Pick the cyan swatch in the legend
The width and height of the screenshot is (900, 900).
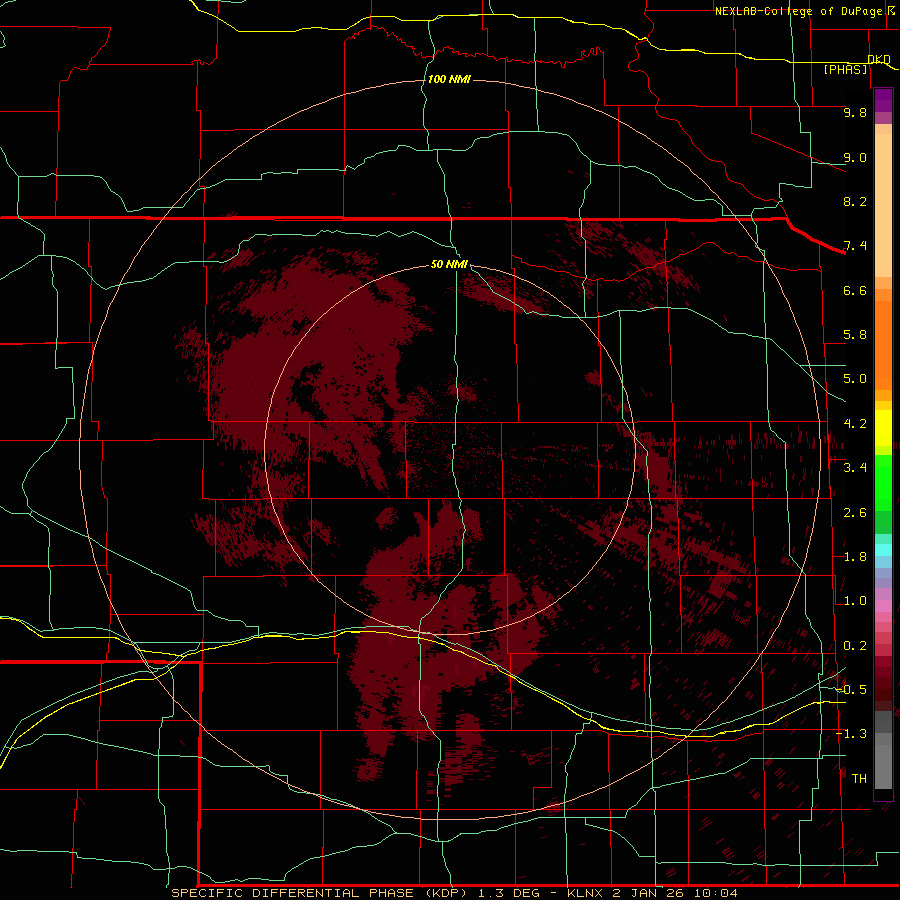click(x=883, y=549)
